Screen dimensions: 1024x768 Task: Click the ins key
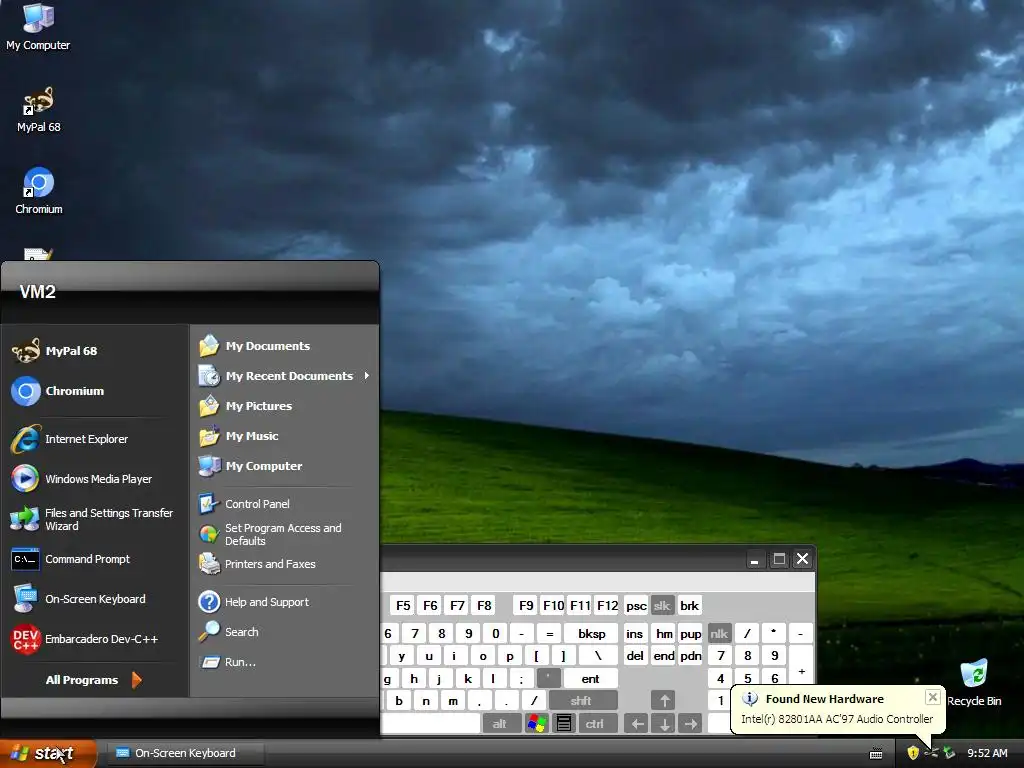[x=635, y=633]
